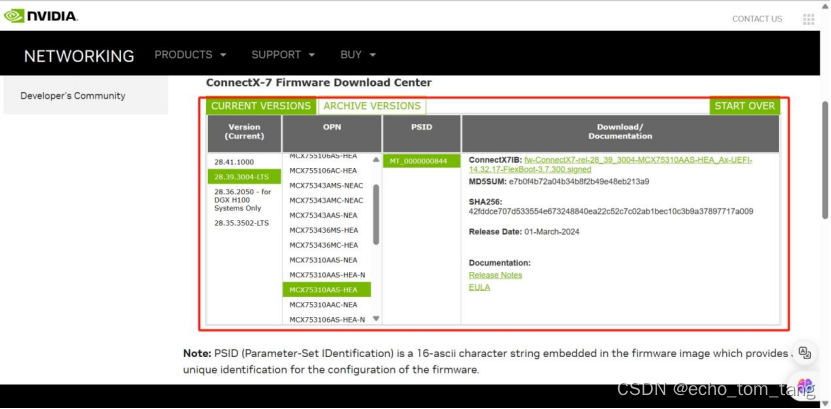Open the Release Notes documentation link
Image resolution: width=831 pixels, height=409 pixels.
495,275
